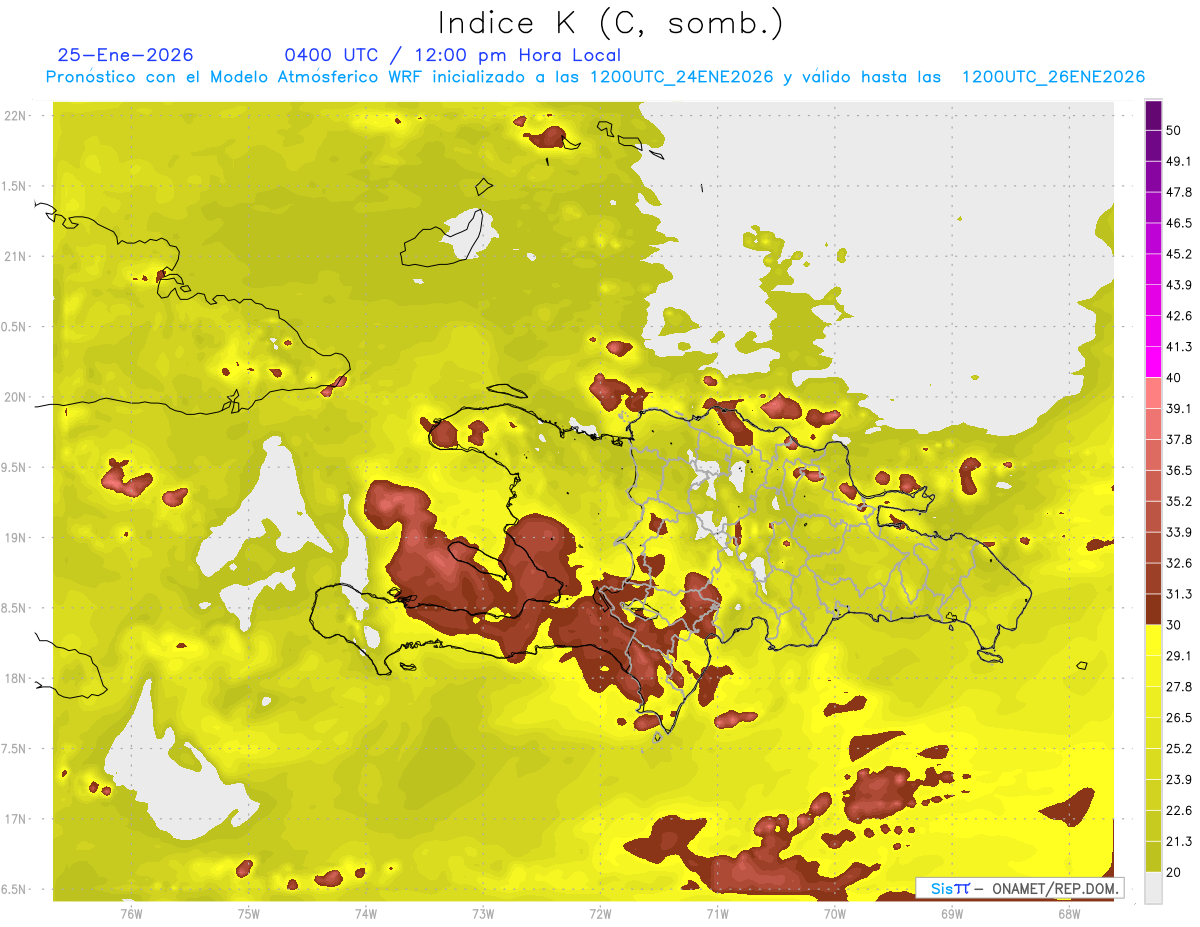Image resolution: width=1200 pixels, height=927 pixels.
Task: Click the latitude label '21N'
Action: (x=16, y=256)
